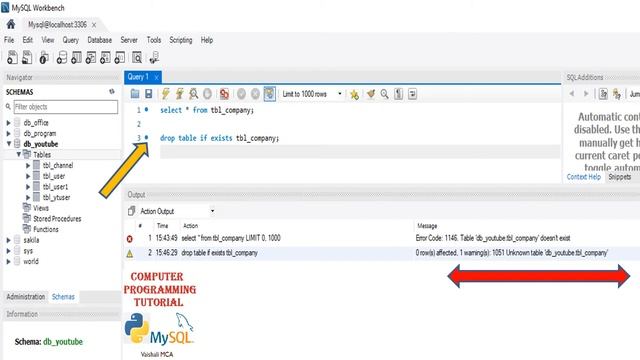Screen dimensions: 640x360
Task: Open find panel magnifier in editor toolbar
Action: 384,94
